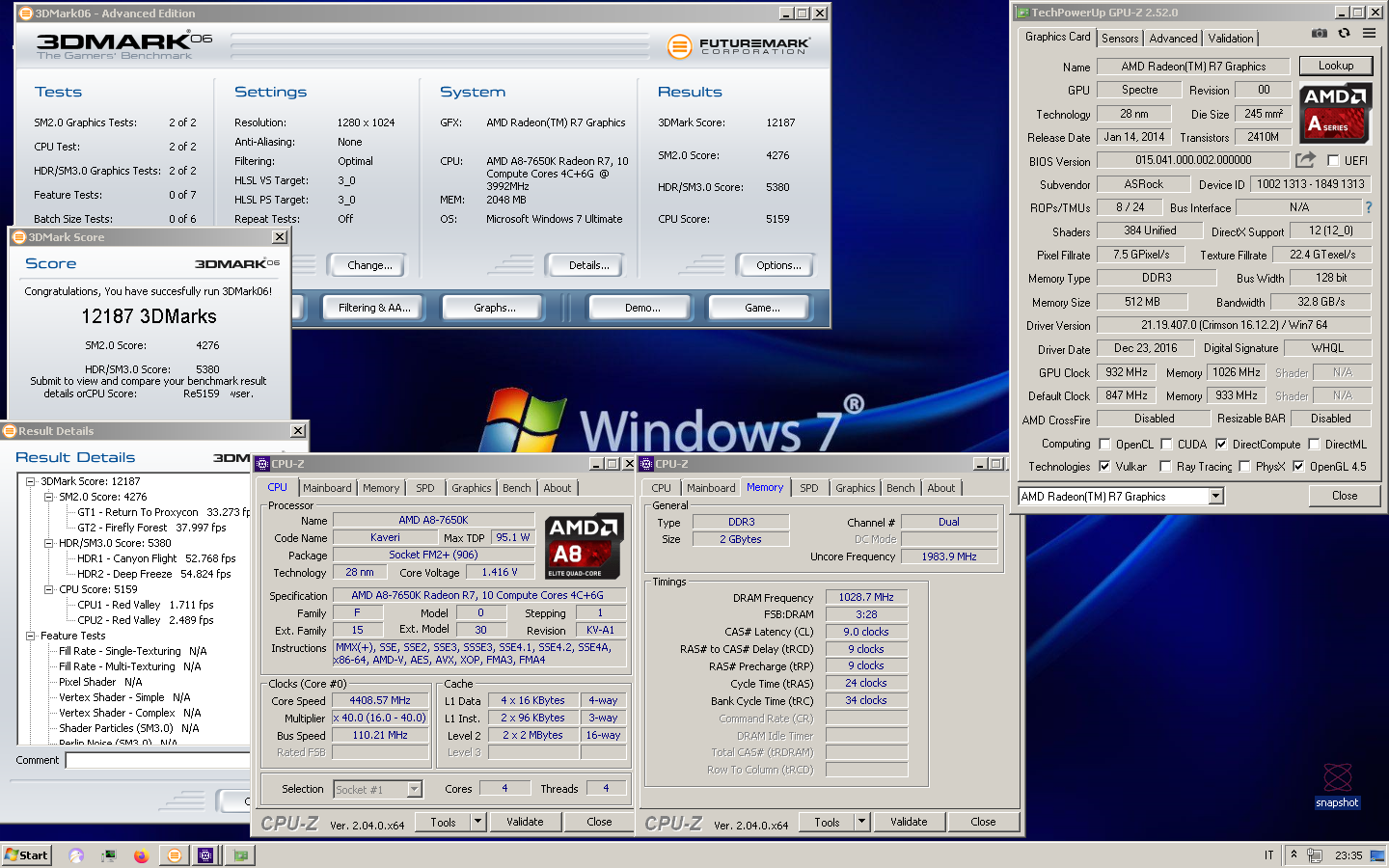The image size is (1389, 868).
Task: Click the GPU-Z refresh icon
Action: (x=1344, y=34)
